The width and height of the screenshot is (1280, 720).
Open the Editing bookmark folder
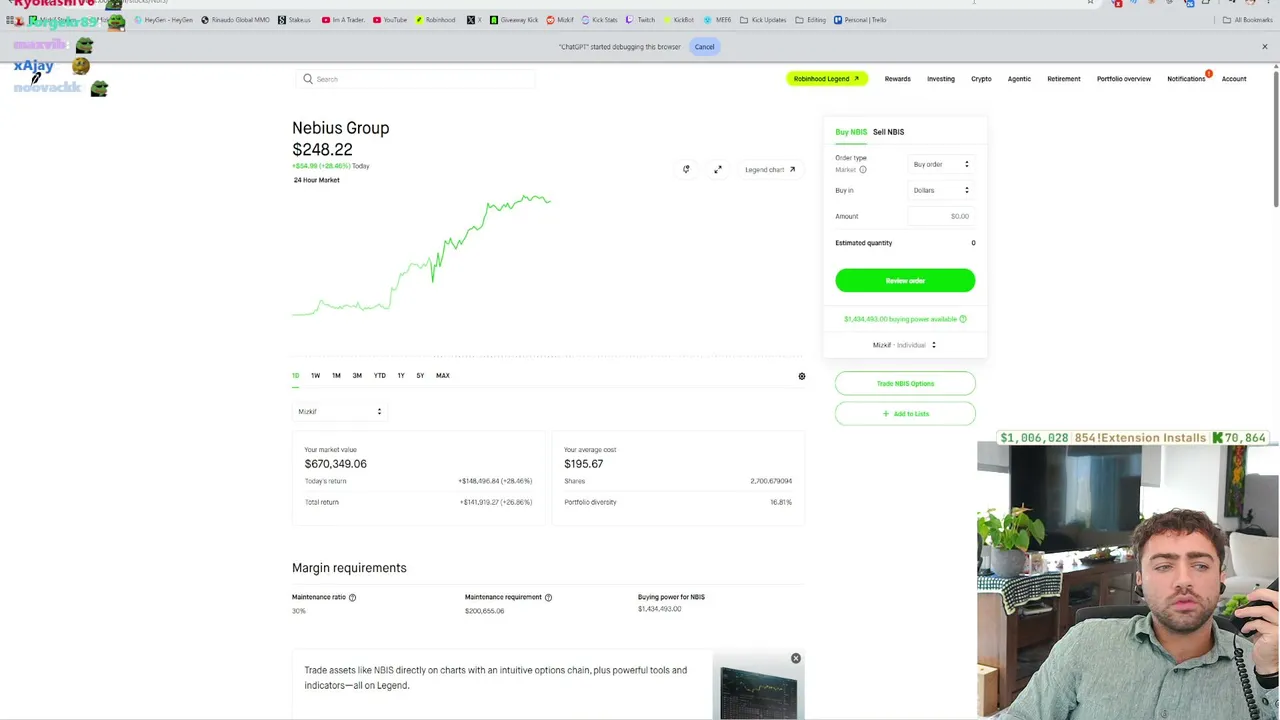click(x=811, y=20)
